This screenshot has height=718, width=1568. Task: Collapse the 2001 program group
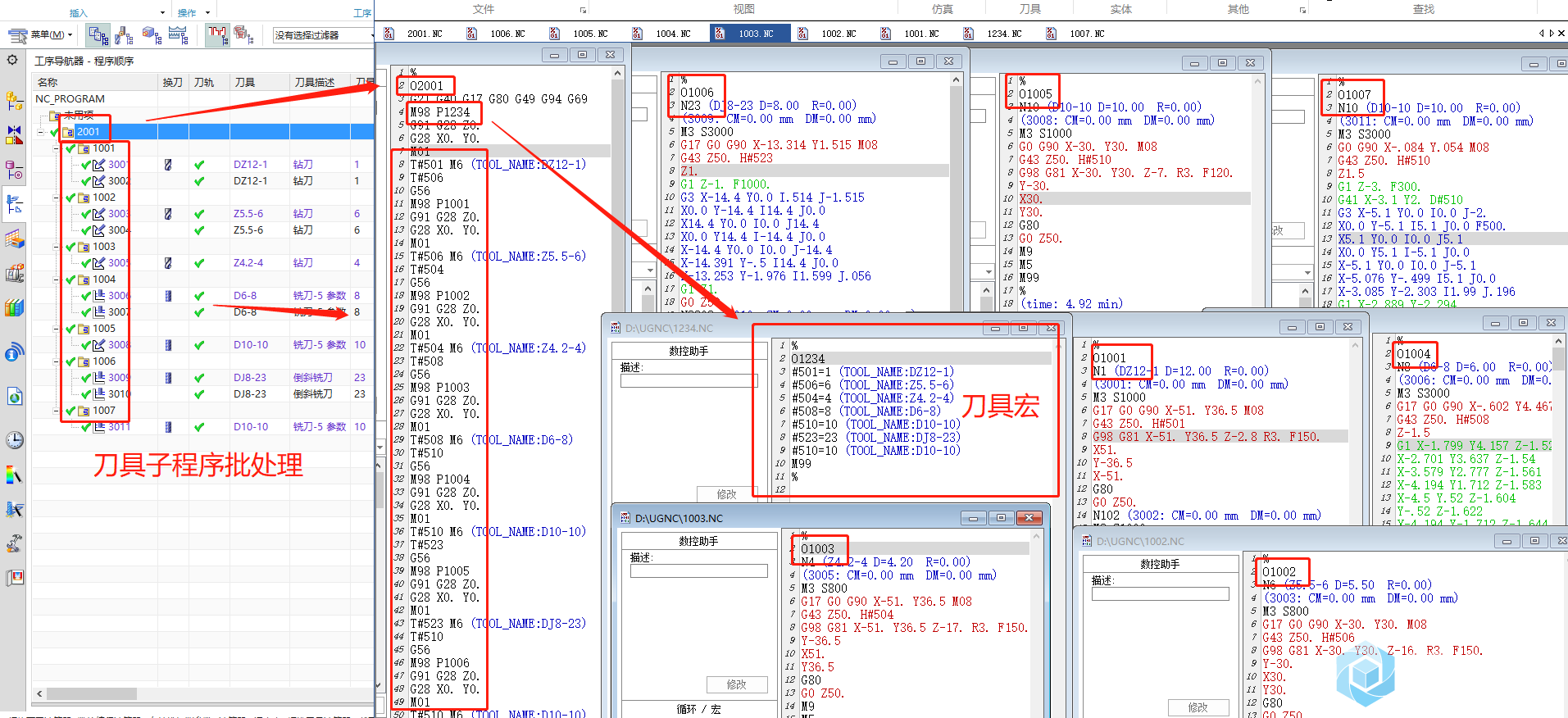(x=41, y=132)
